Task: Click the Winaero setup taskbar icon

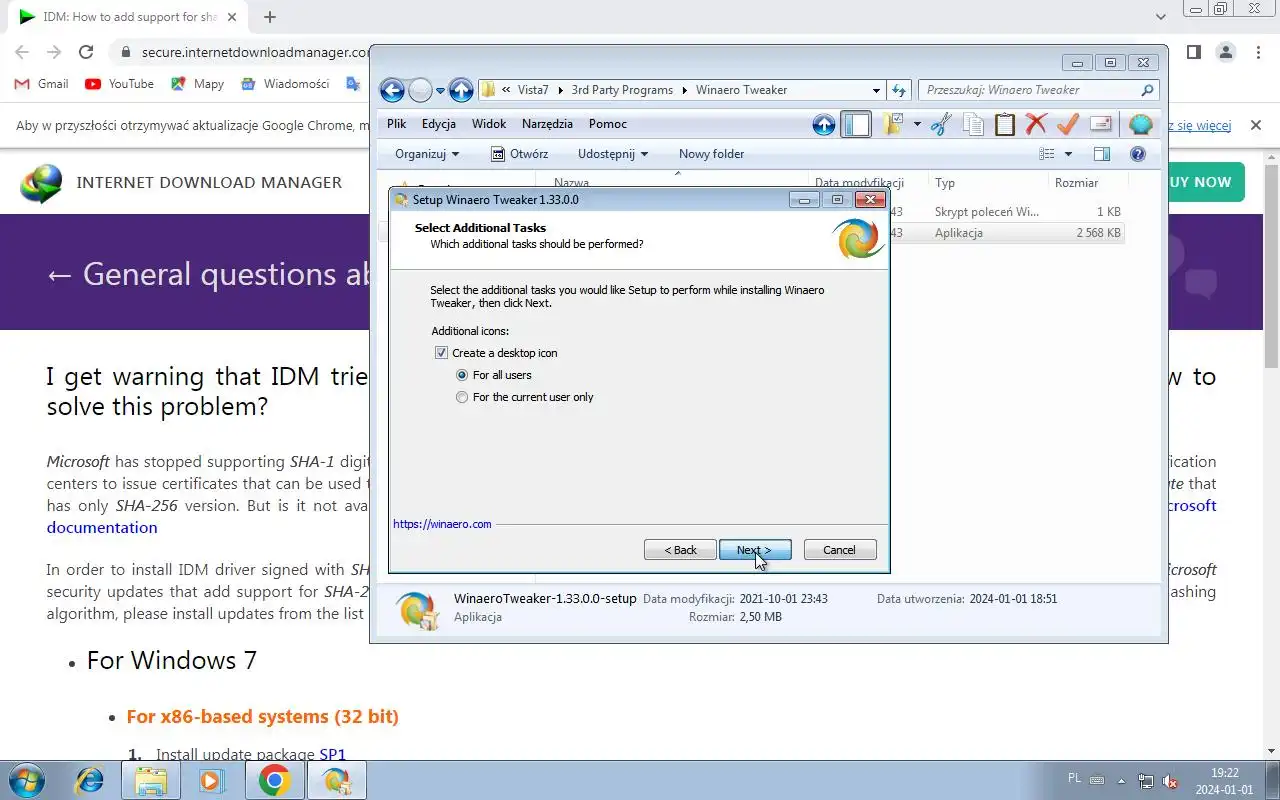Action: [x=336, y=780]
